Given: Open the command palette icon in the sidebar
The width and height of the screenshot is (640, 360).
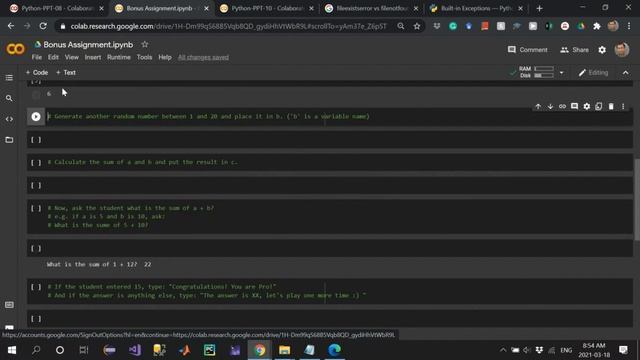Looking at the screenshot, I should click(x=9, y=305).
